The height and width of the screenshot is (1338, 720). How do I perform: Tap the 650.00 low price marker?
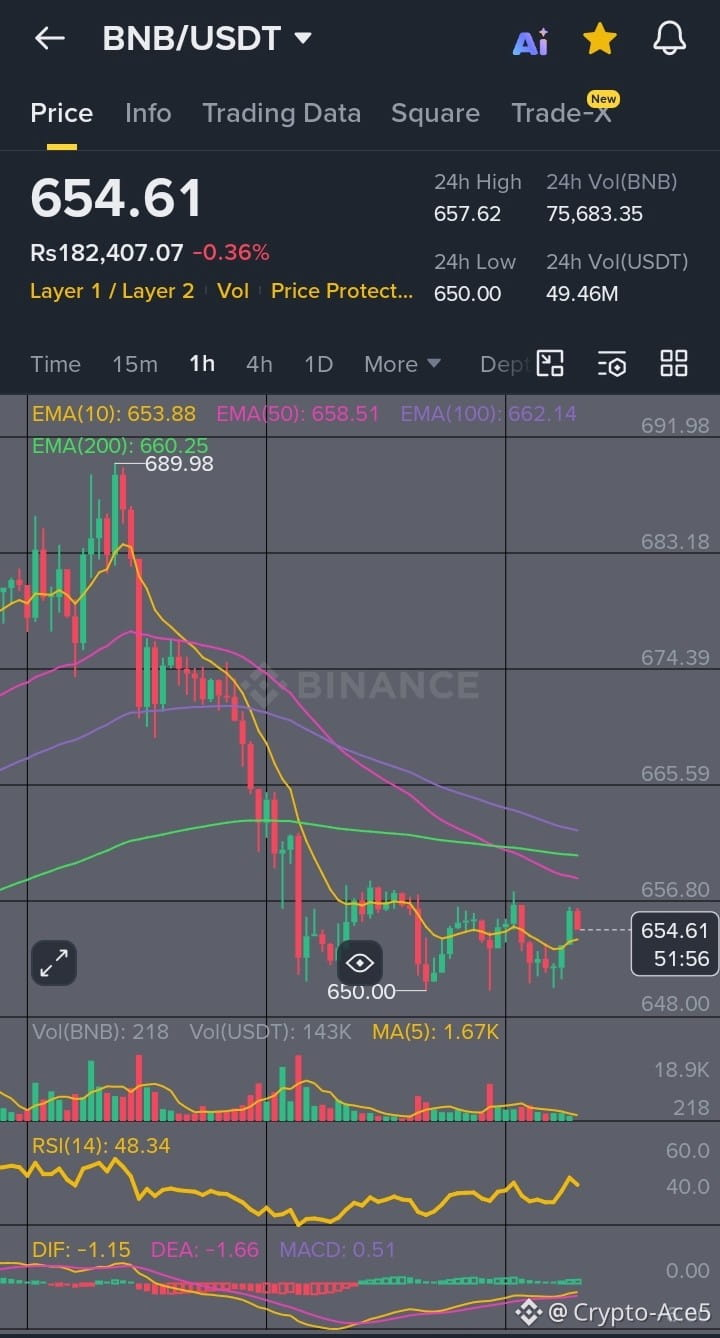tap(361, 992)
